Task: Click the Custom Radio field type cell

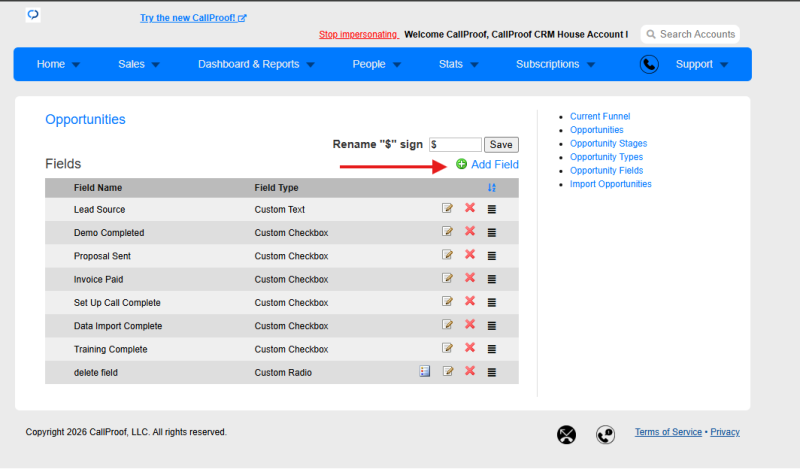Action: 283,373
